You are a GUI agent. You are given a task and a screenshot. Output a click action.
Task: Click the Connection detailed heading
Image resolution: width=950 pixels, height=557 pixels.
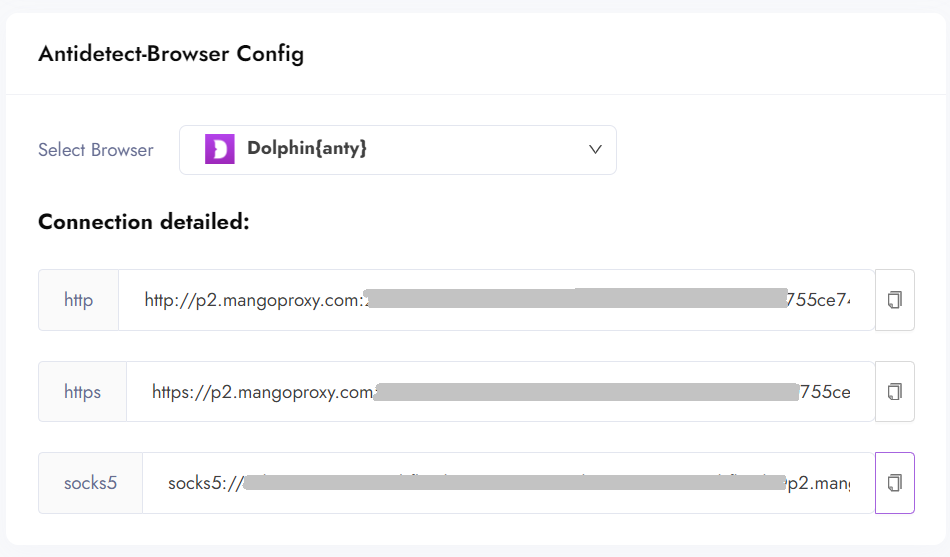point(143,222)
